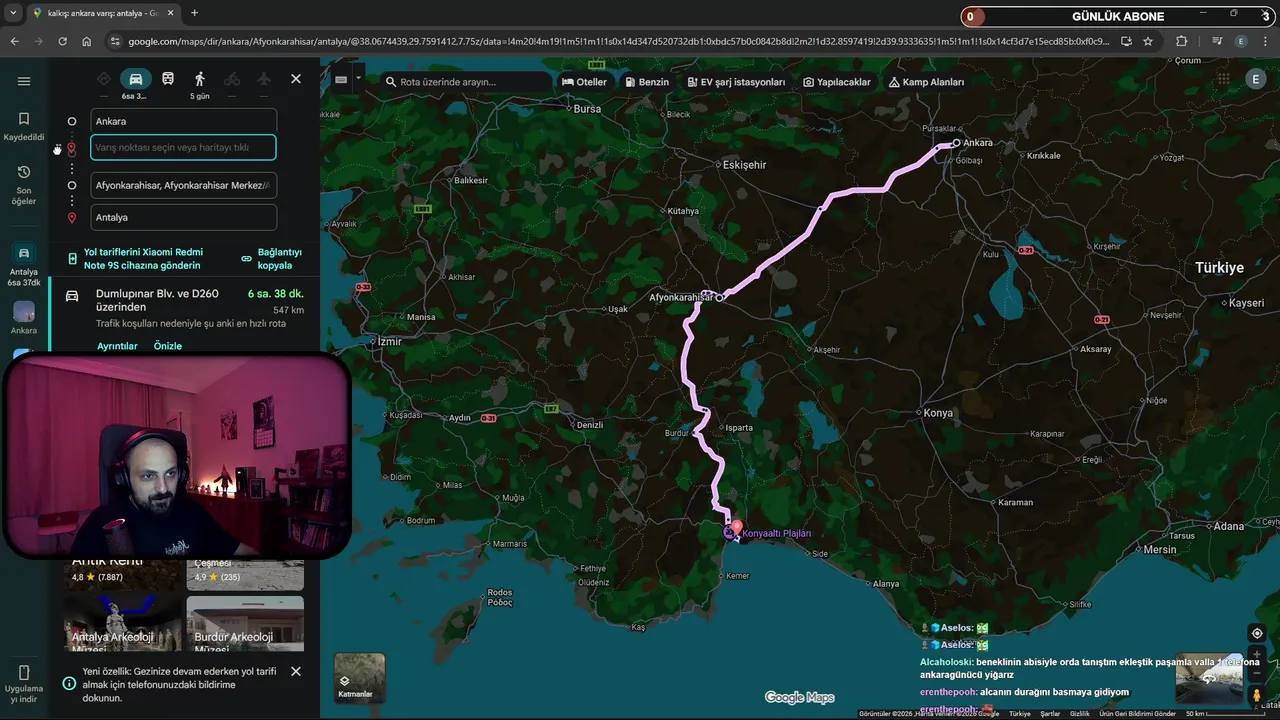This screenshot has width=1280, height=720.
Task: Open Burdur Arkeoloji Müzesi card
Action: [245, 624]
